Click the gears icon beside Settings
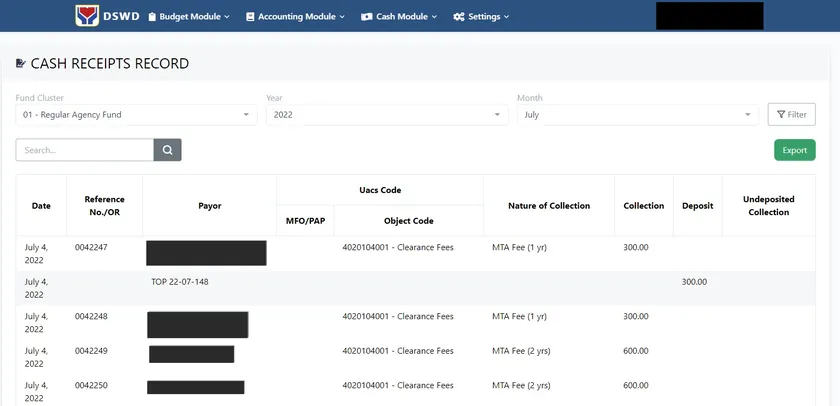The image size is (840, 406). click(459, 17)
